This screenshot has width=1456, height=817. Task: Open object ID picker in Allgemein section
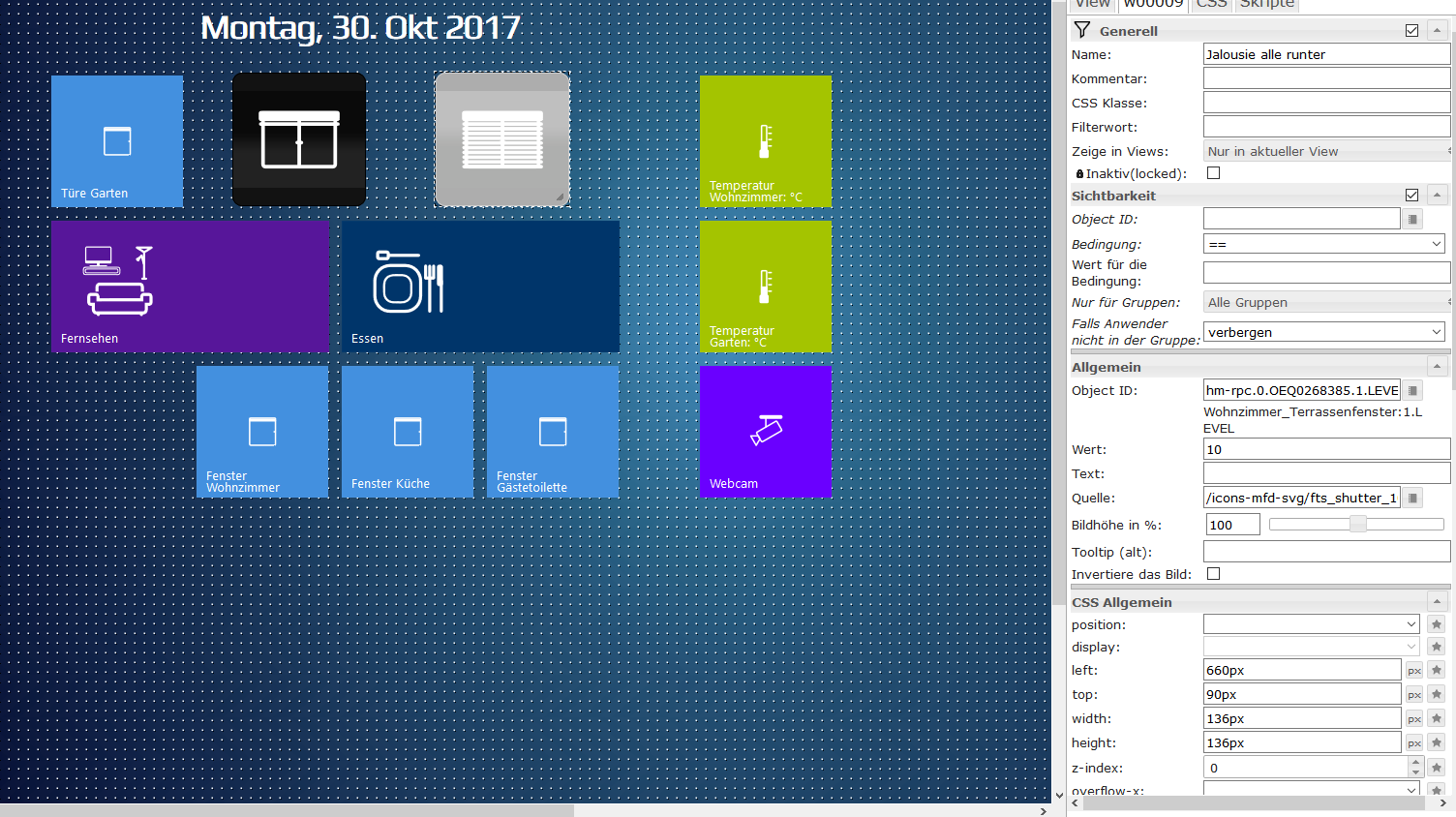coord(1413,391)
